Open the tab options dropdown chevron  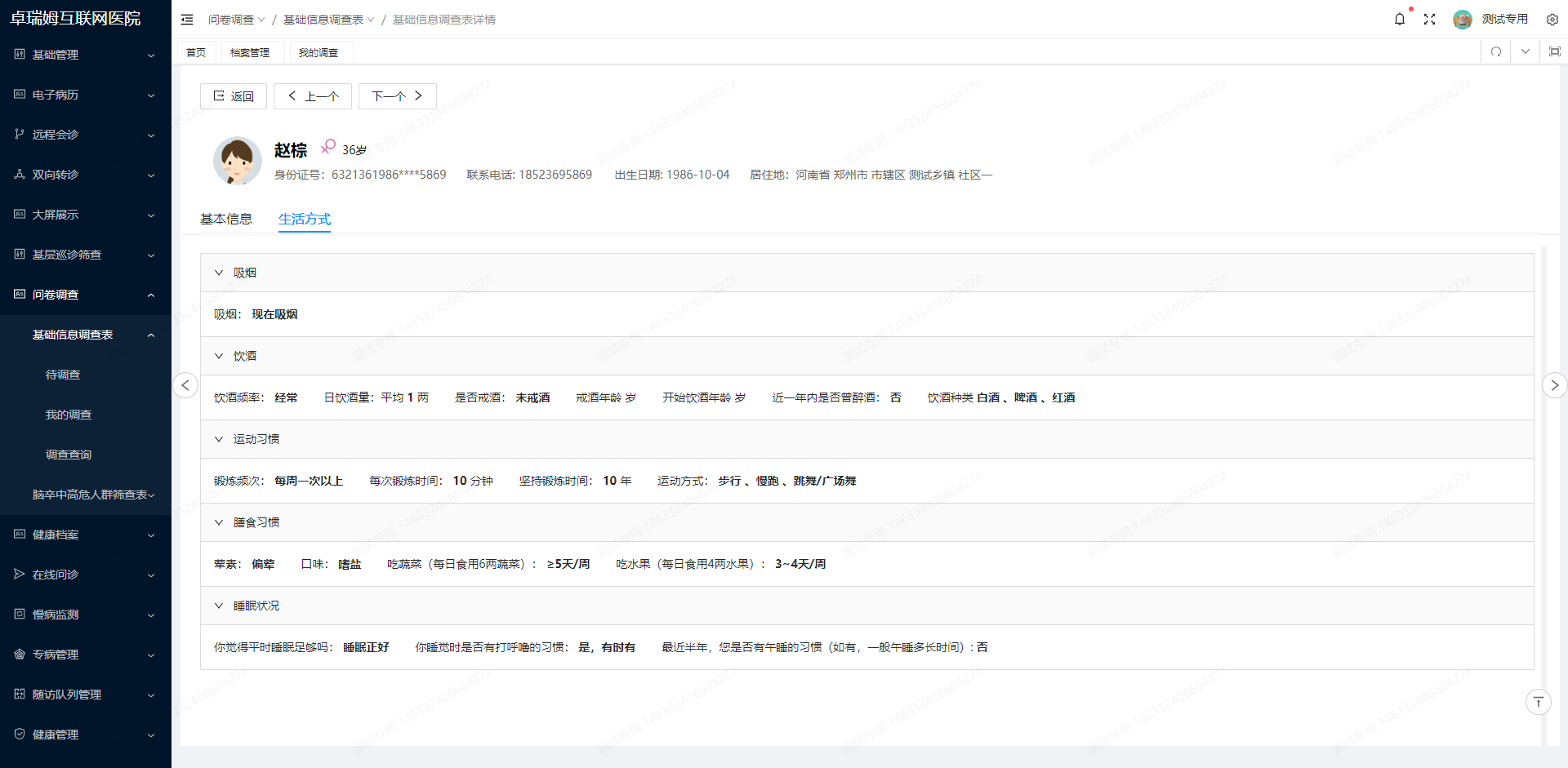point(1526,51)
